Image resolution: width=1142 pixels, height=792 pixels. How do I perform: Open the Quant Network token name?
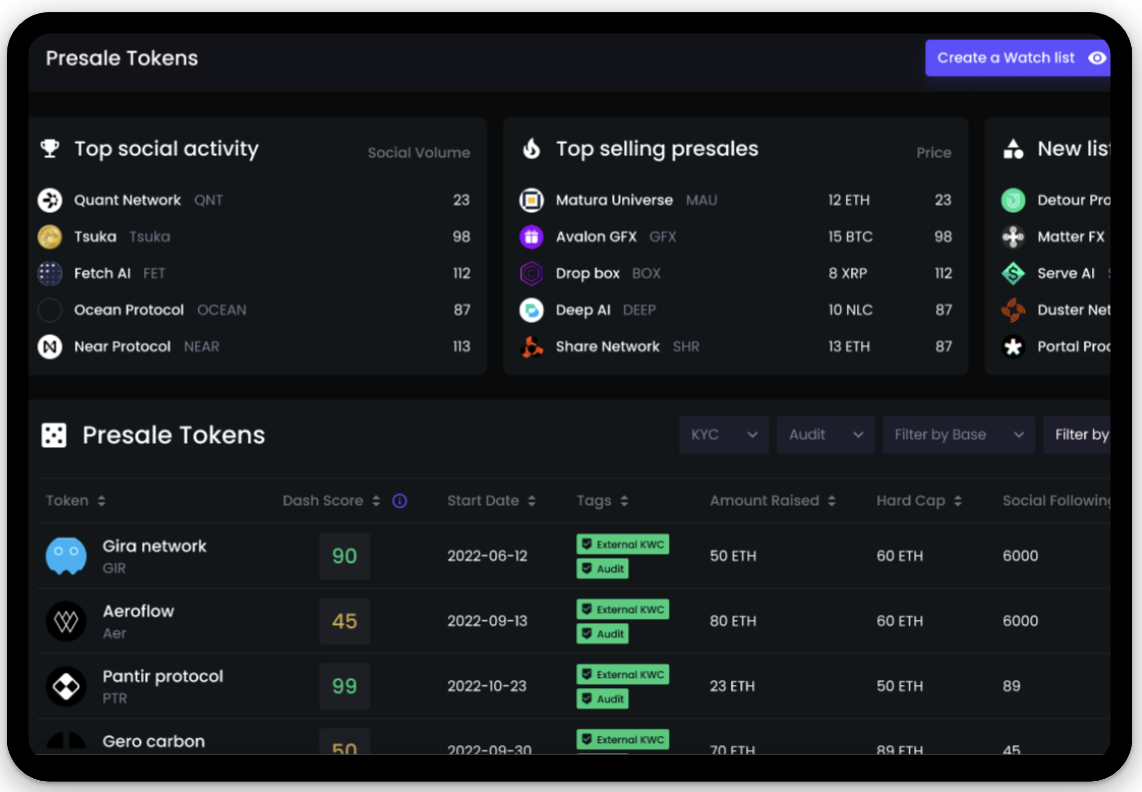click(x=127, y=200)
